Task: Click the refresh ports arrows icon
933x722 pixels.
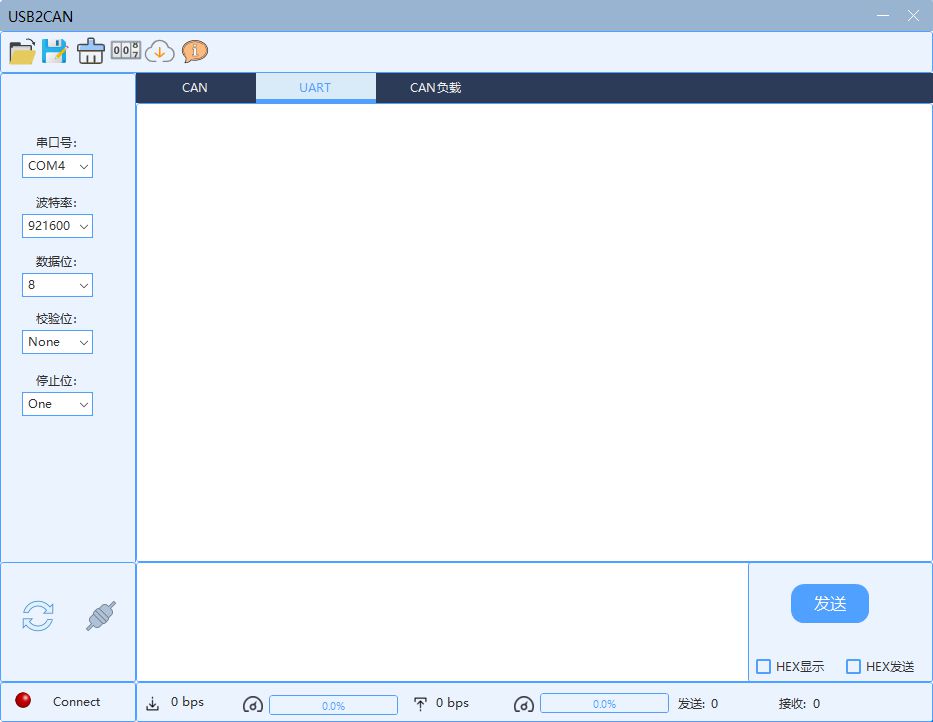Action: [x=38, y=616]
